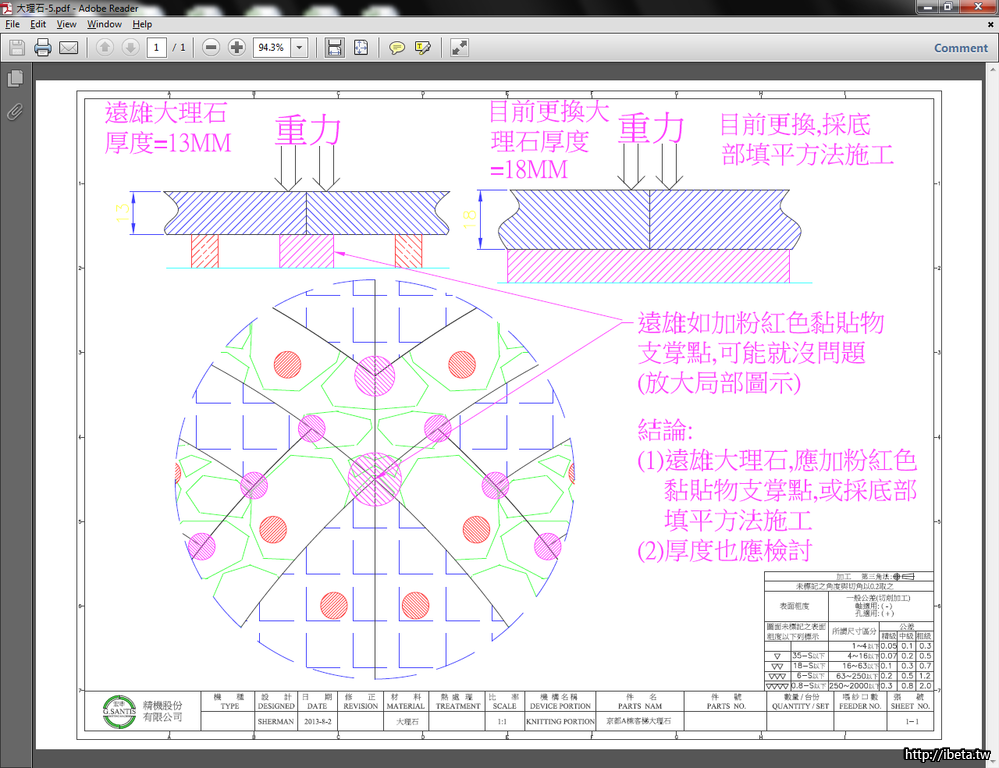Screen dimensions: 999x768
Task: Add a sticky note comment
Action: [x=397, y=47]
